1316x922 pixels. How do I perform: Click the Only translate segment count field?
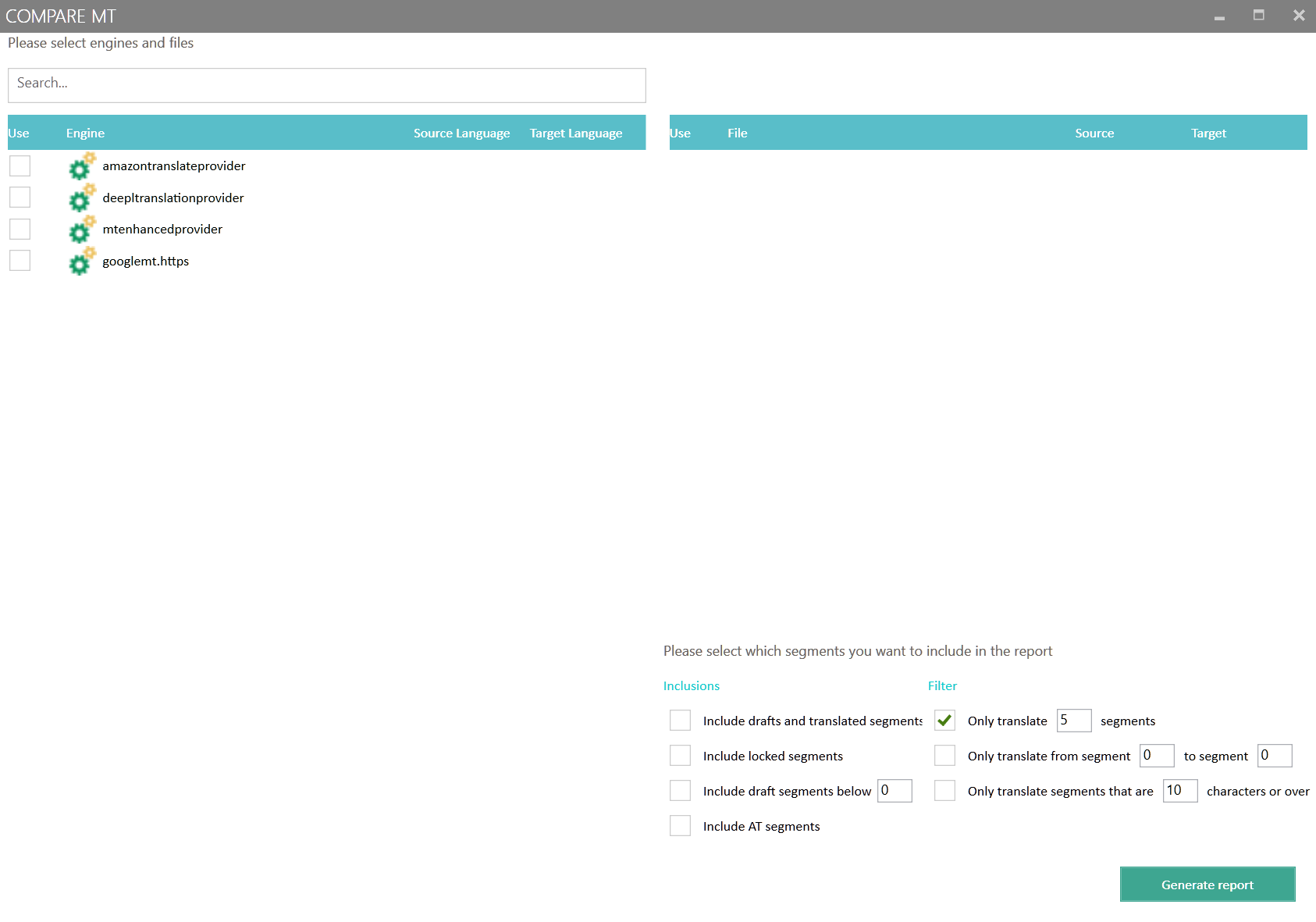[1073, 721]
